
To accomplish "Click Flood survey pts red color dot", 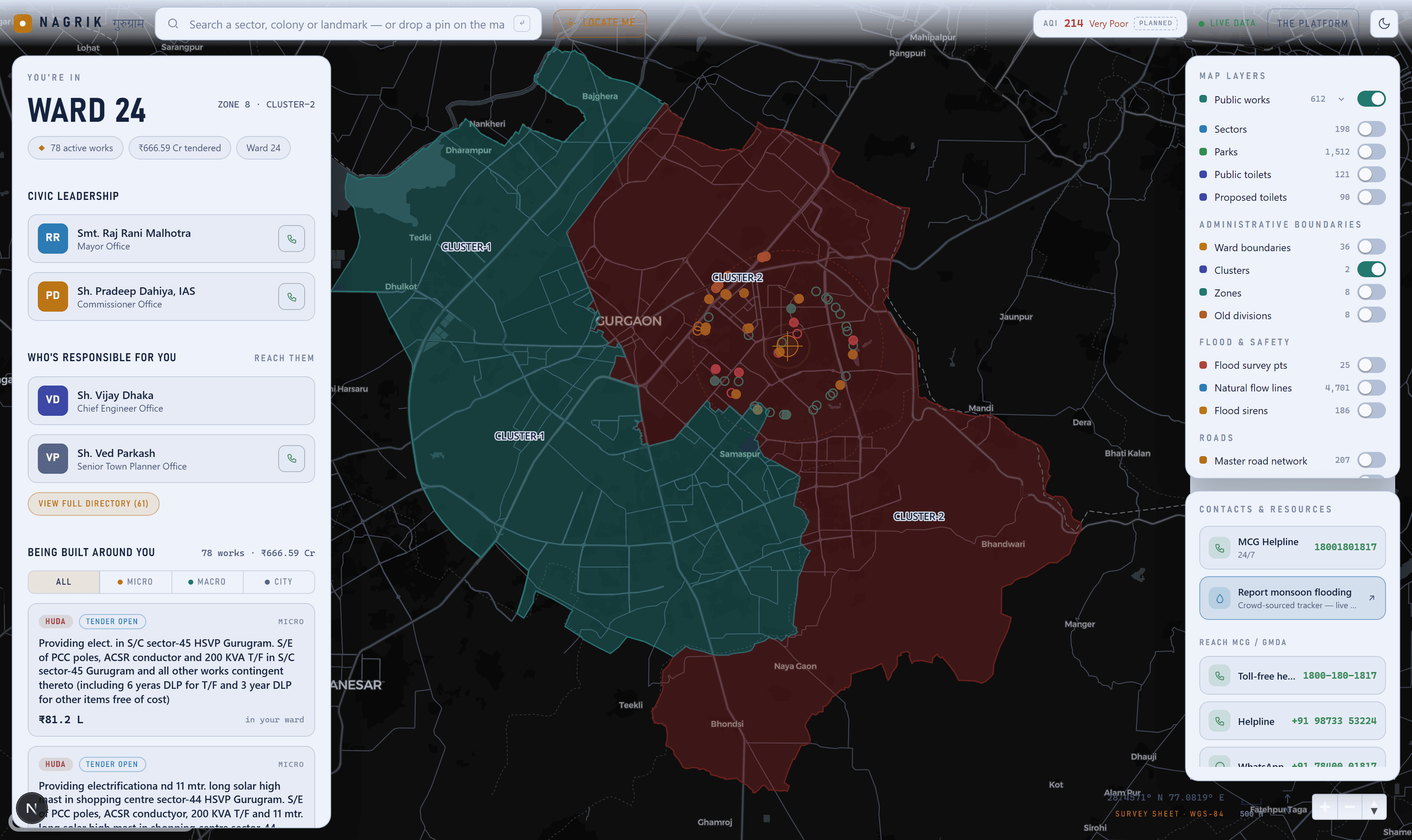I will point(1203,365).
